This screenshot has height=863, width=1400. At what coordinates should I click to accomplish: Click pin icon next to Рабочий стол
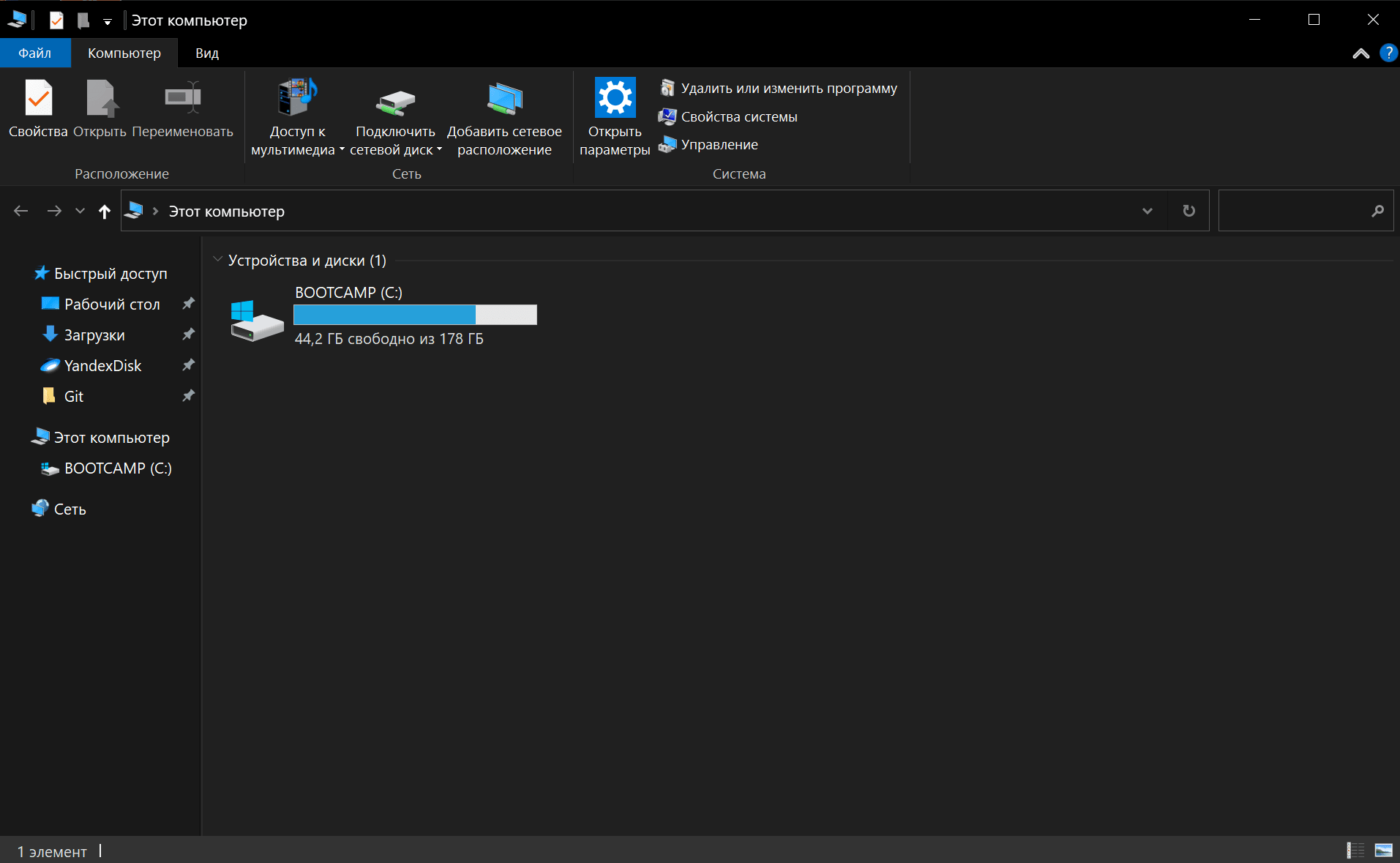click(188, 304)
